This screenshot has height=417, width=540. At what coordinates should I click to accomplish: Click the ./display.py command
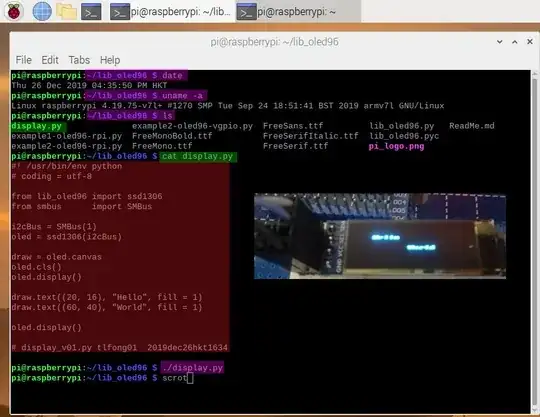click(193, 368)
